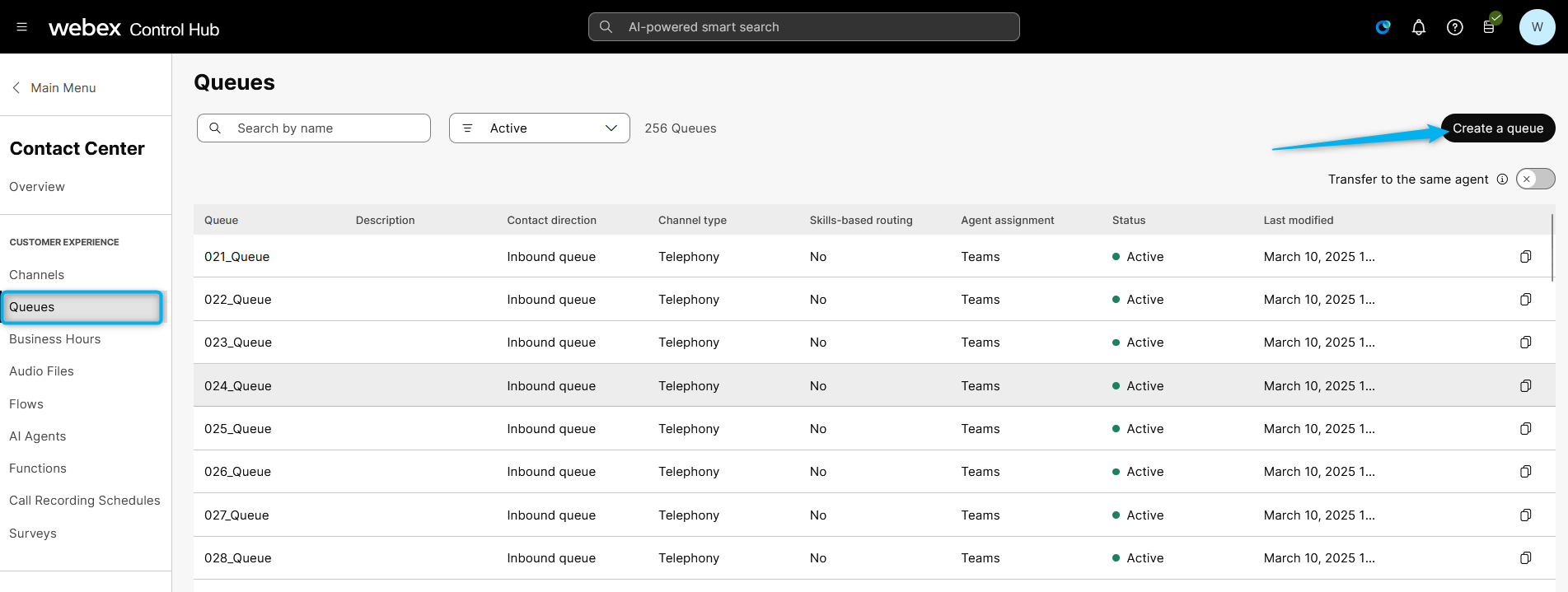Open Business Hours in the sidebar
The height and width of the screenshot is (592, 1568).
tap(54, 339)
